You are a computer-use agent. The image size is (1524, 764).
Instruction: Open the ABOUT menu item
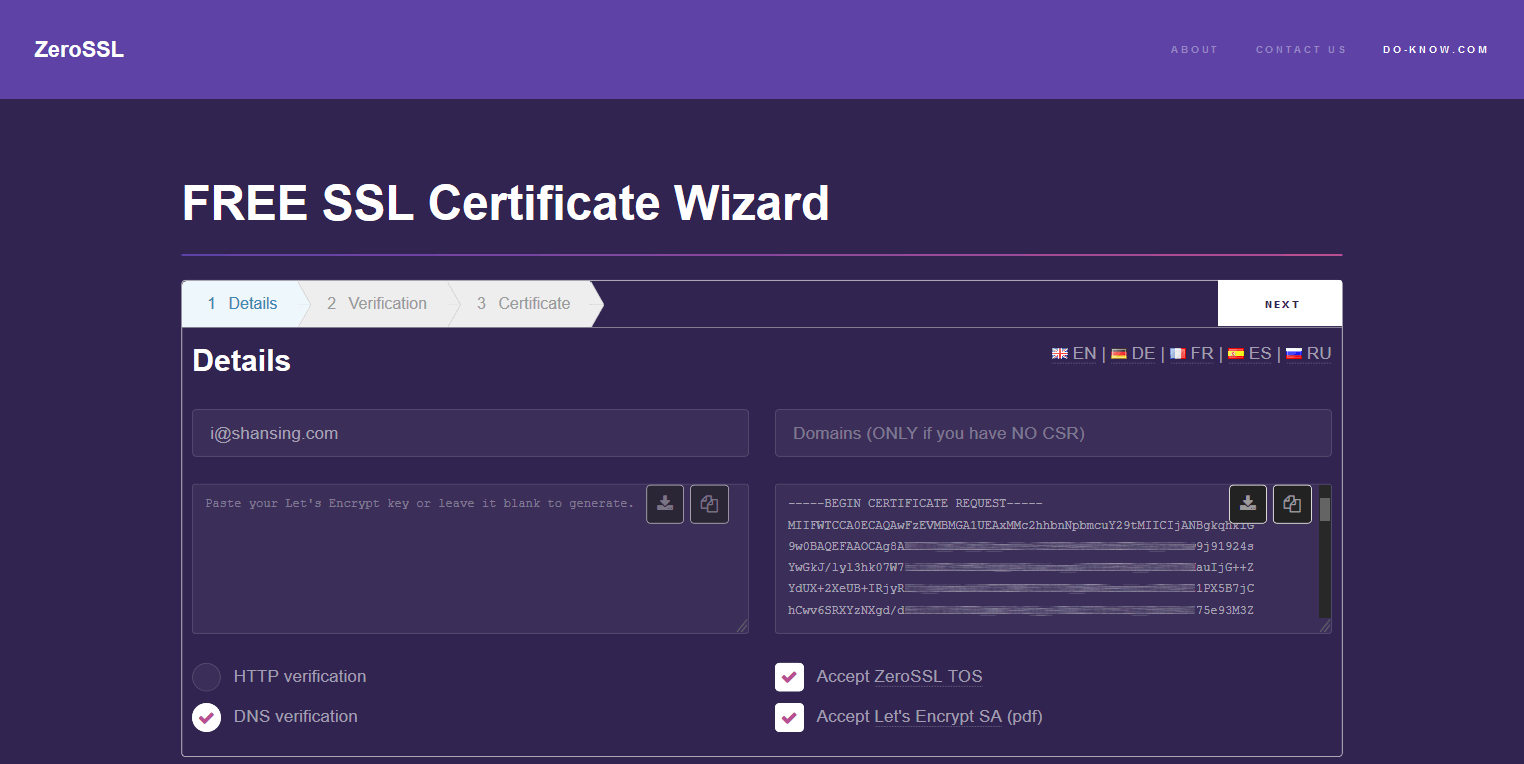click(1195, 50)
